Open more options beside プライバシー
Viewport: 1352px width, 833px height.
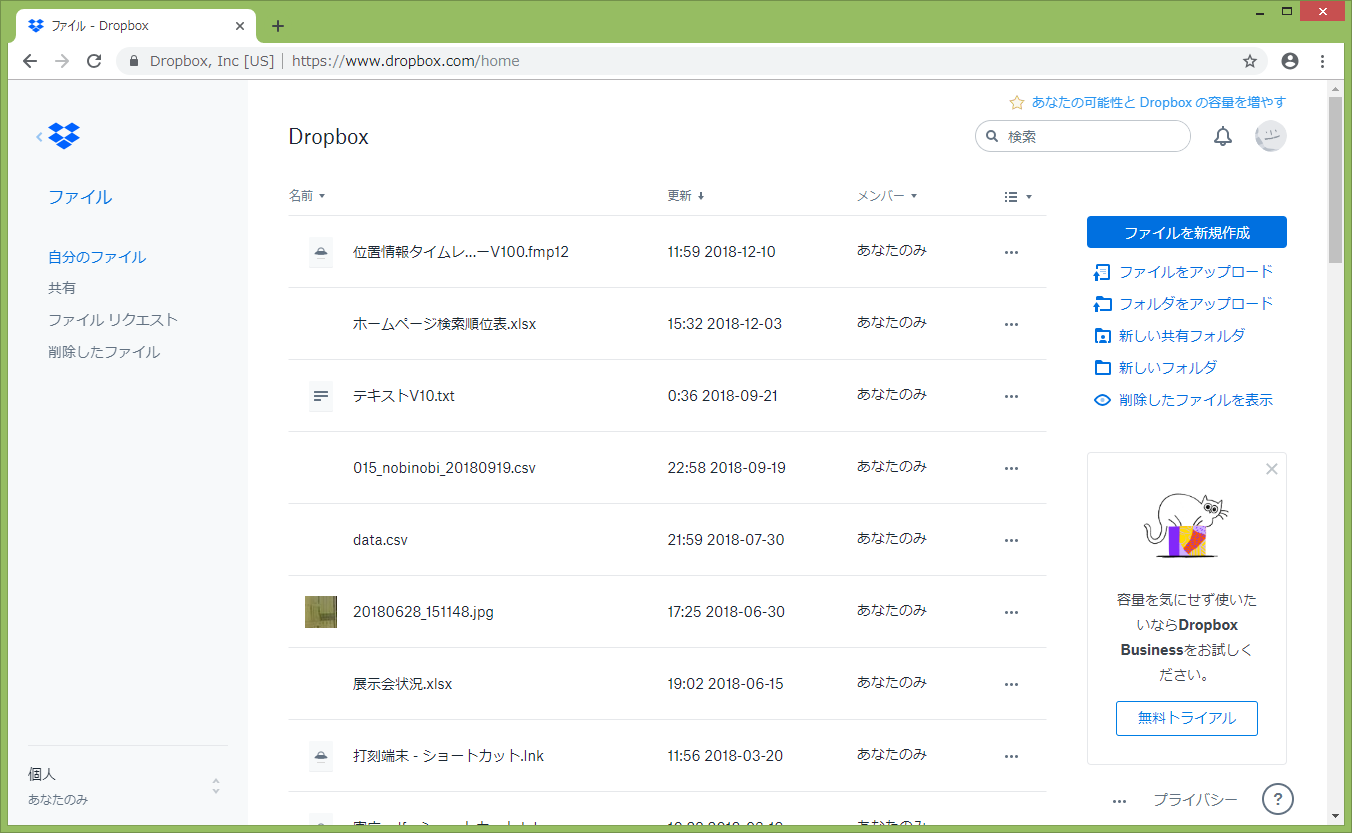pos(1119,801)
